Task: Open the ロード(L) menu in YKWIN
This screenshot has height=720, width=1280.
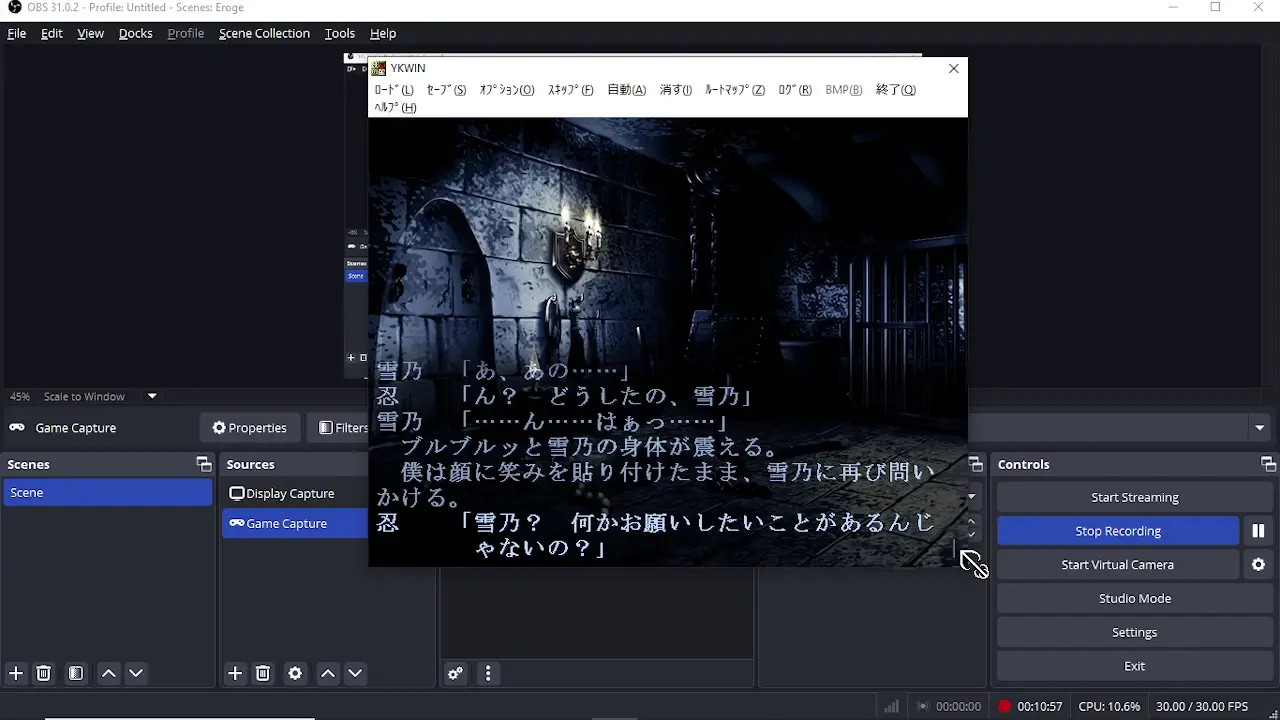Action: coord(394,90)
